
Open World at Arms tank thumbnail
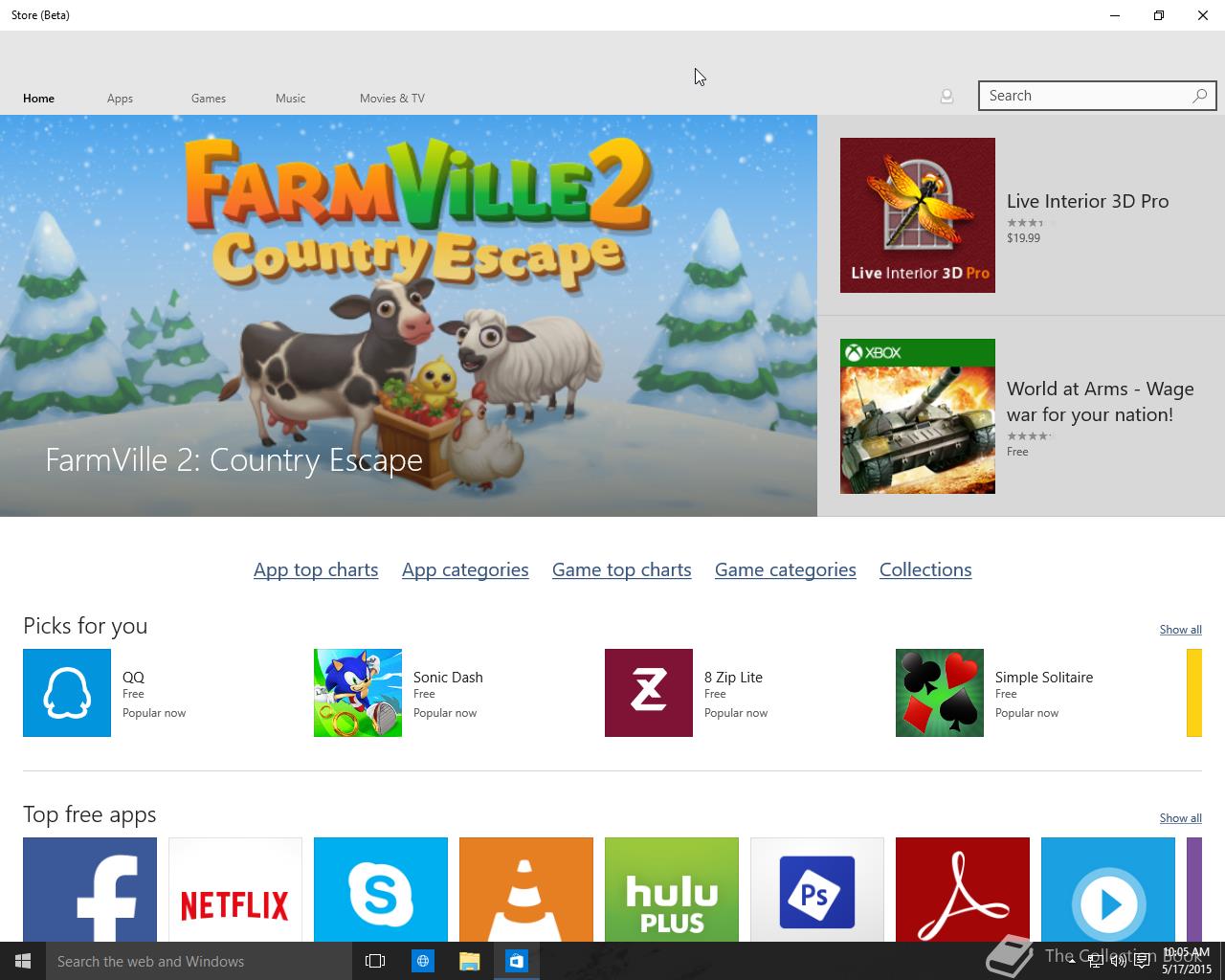point(918,416)
